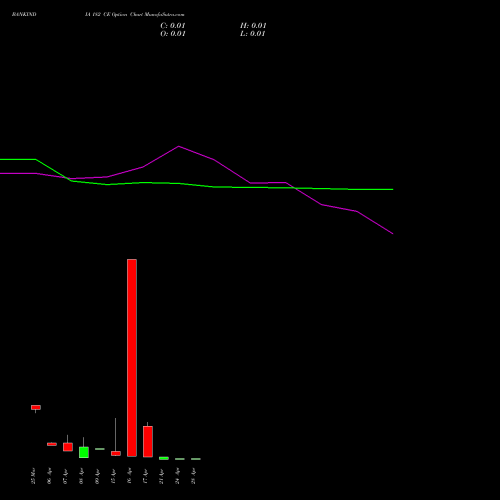
Task: Click the high value H: 0.01
Action: pyautogui.click(x=253, y=26)
